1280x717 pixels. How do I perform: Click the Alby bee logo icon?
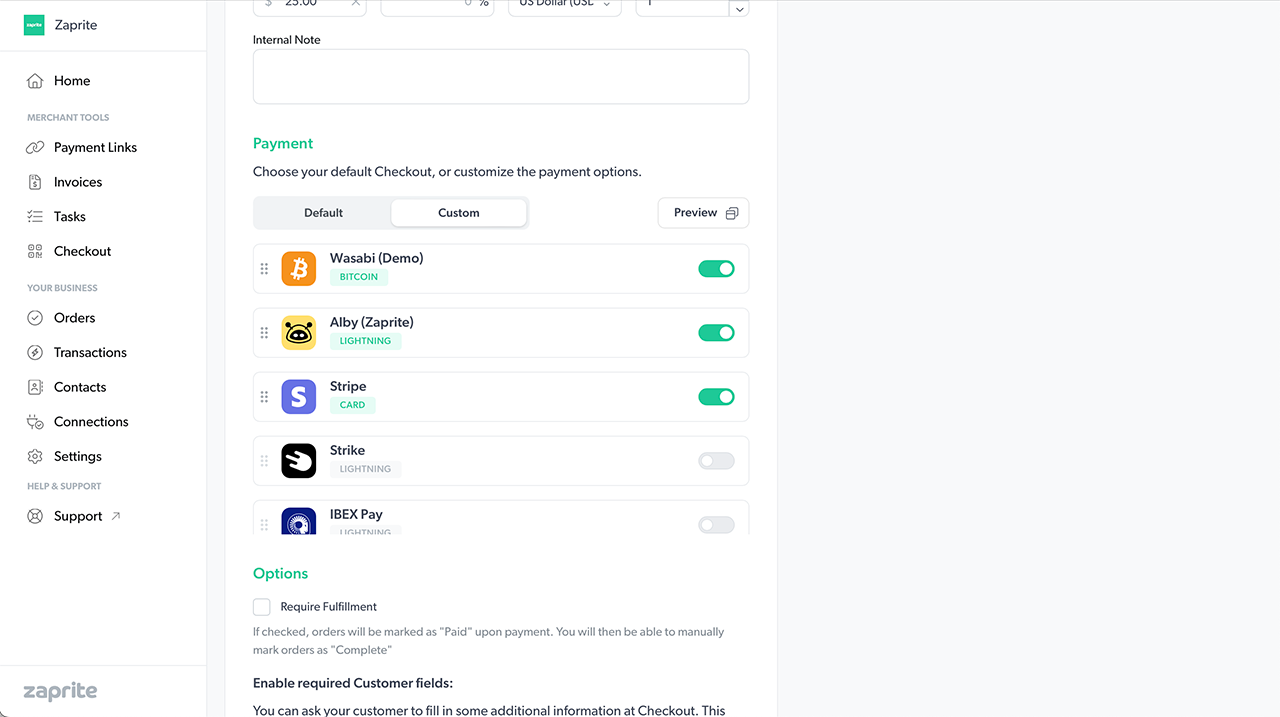[298, 333]
